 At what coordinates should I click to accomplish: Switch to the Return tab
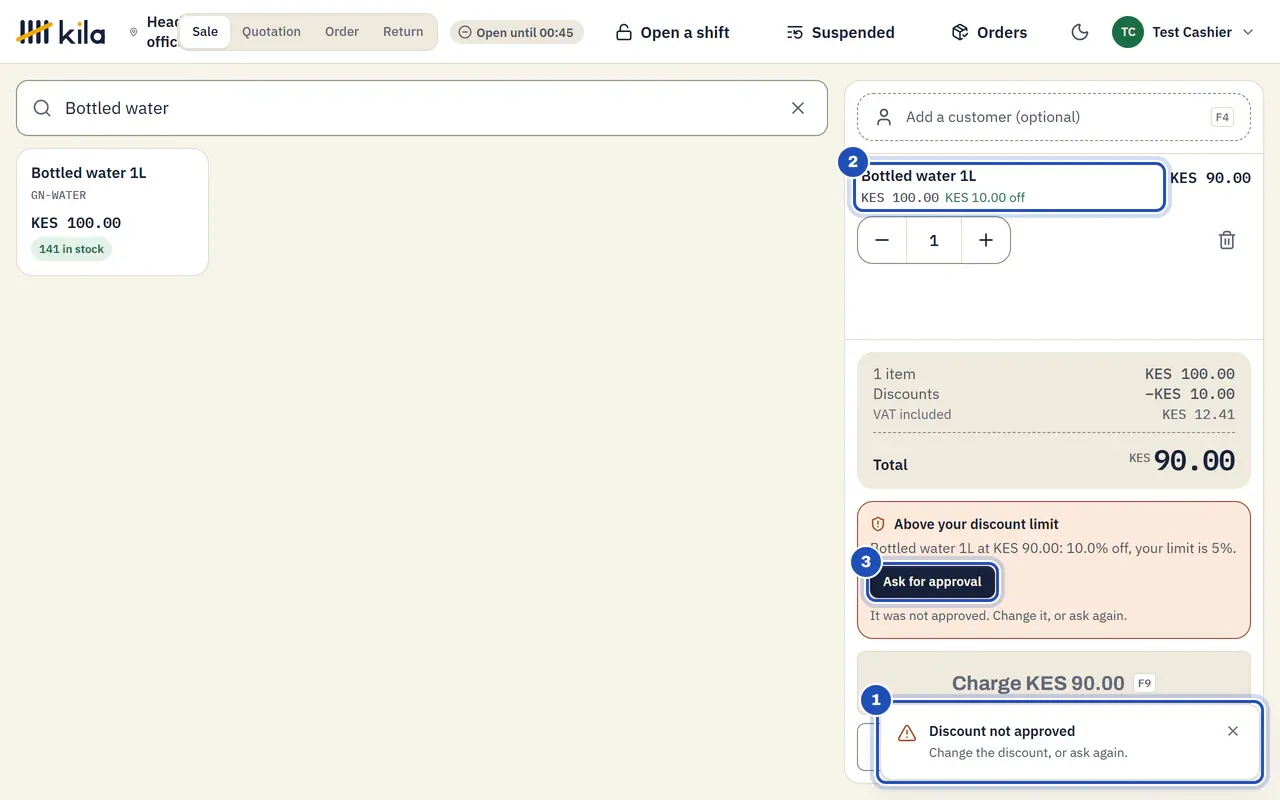403,32
